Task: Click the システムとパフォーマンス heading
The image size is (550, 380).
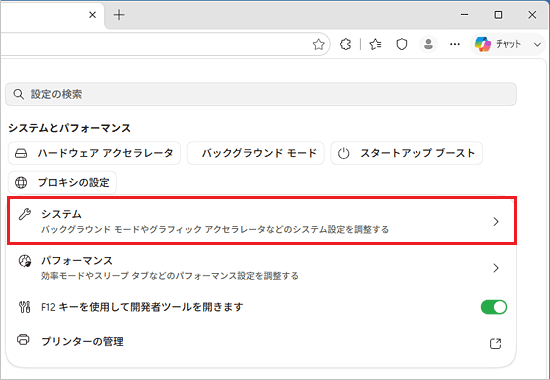Action: pyautogui.click(x=69, y=128)
